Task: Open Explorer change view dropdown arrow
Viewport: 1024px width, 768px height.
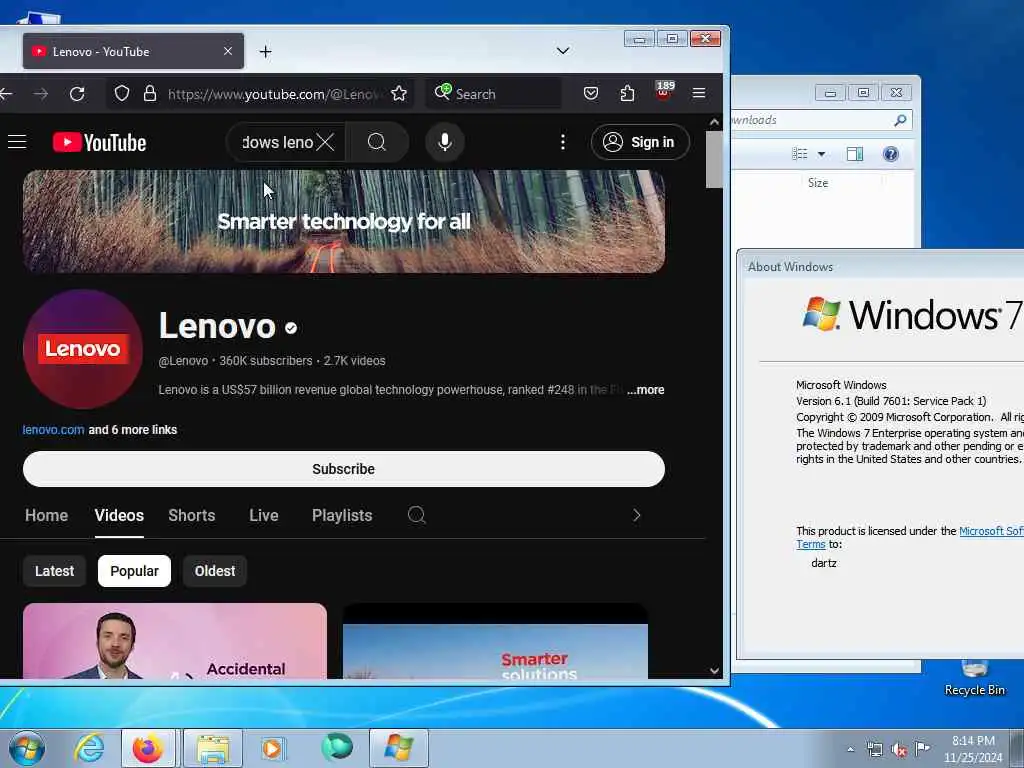Action: click(x=822, y=154)
